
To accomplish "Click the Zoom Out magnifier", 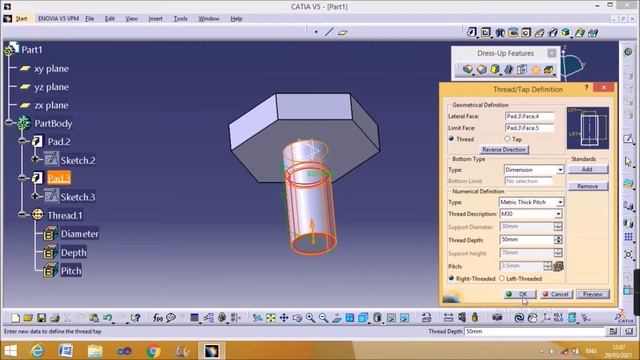I will pyautogui.click(x=323, y=318).
